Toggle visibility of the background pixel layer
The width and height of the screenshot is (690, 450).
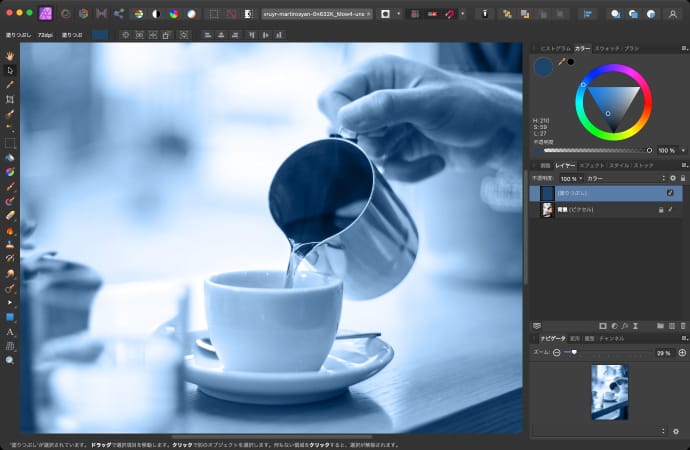tap(670, 210)
